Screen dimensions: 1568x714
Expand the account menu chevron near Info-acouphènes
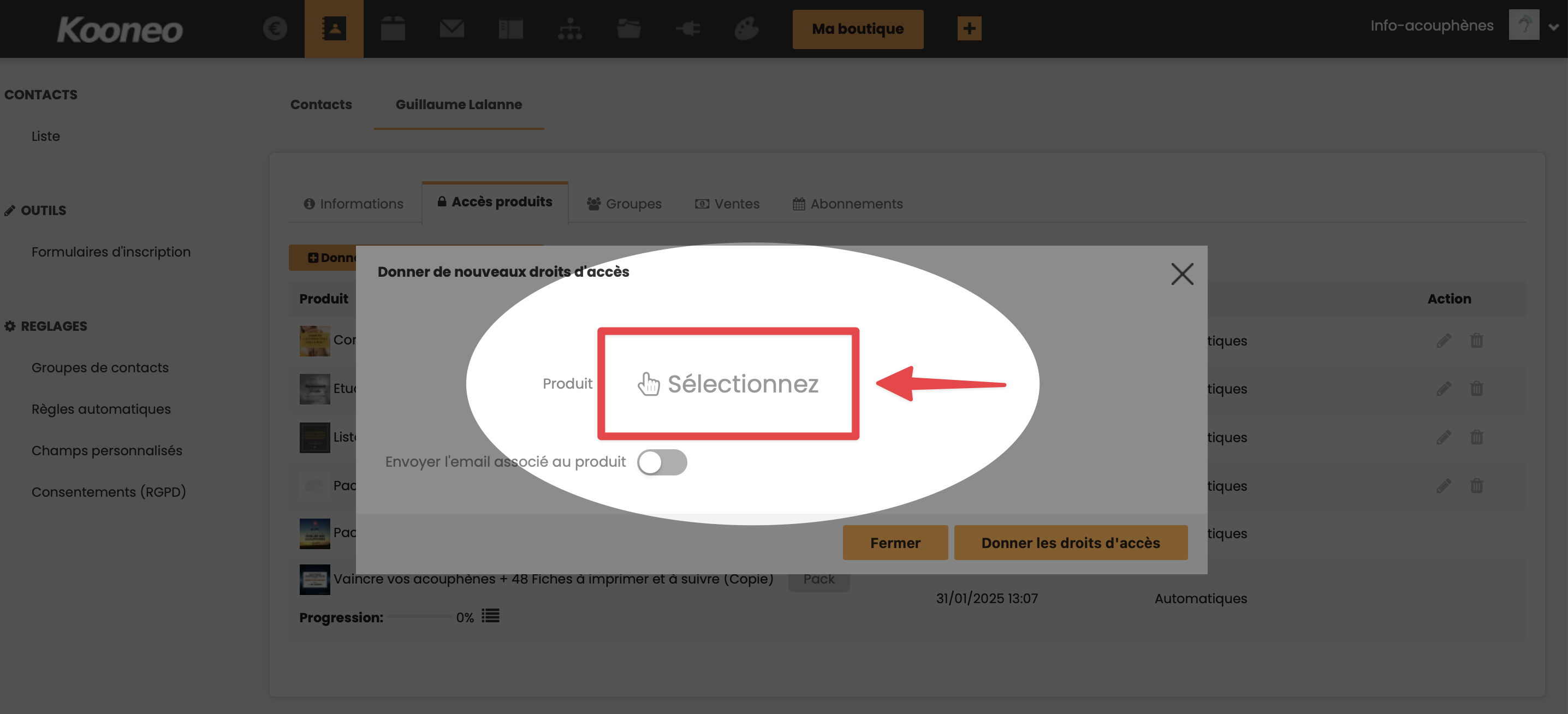pos(1553,27)
